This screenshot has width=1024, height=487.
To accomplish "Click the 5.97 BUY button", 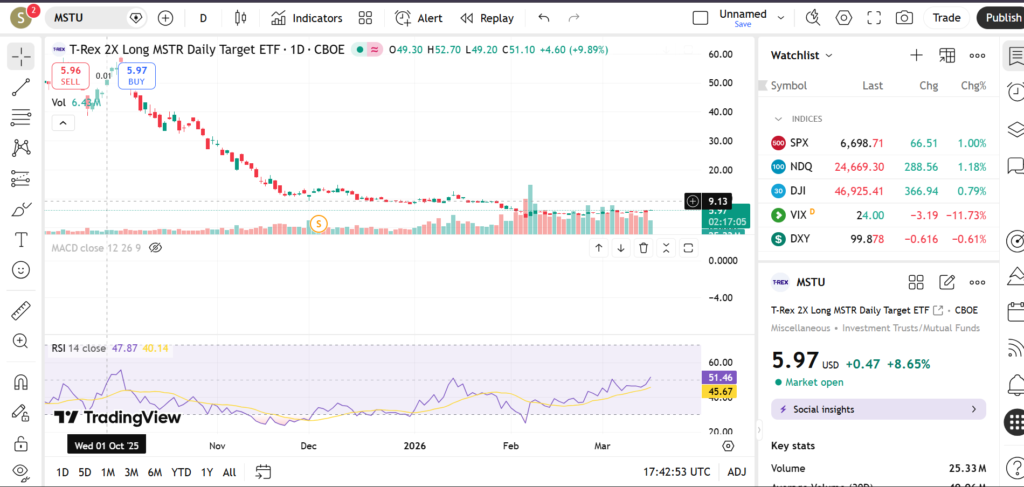I will point(137,75).
